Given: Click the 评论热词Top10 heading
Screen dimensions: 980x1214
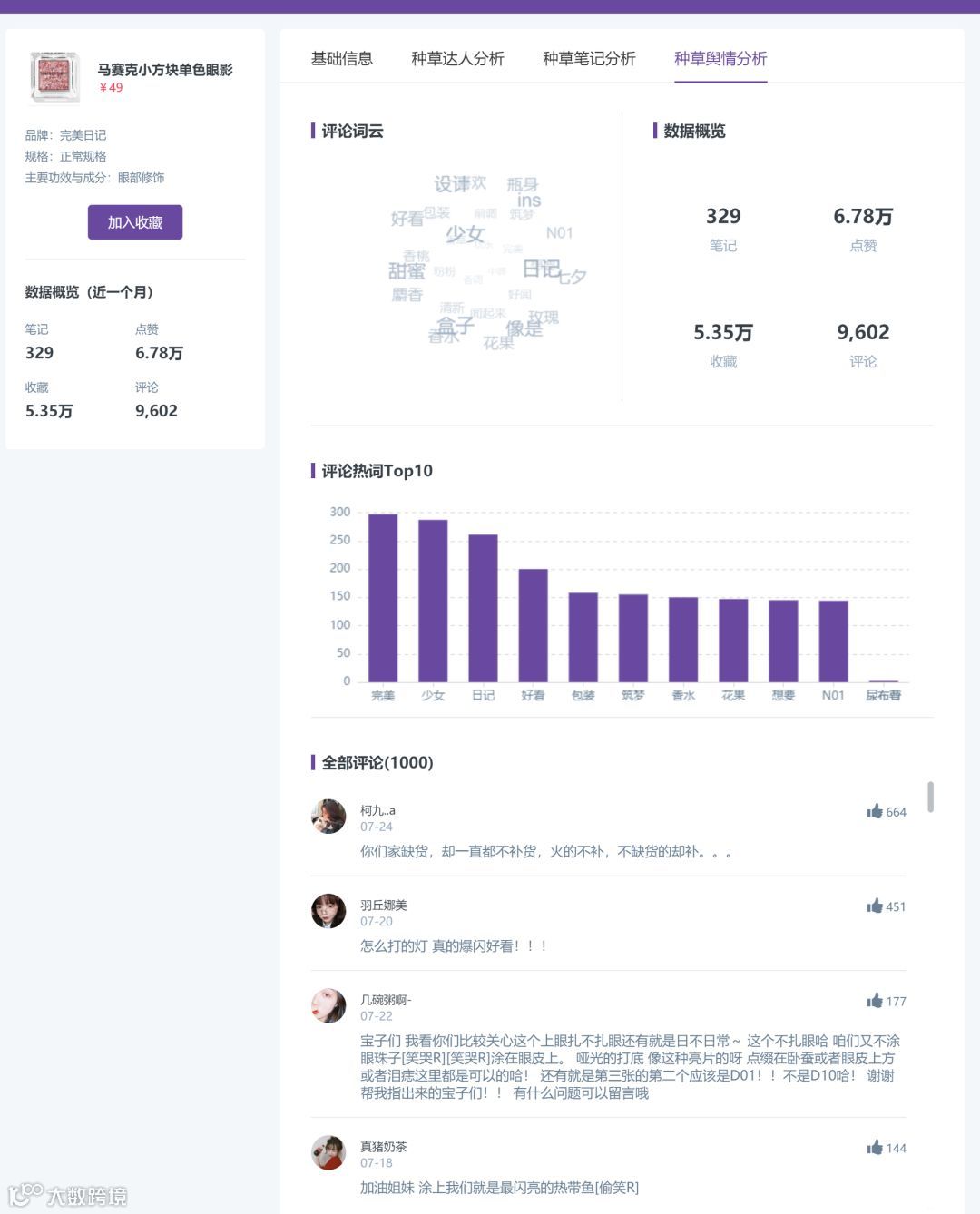Looking at the screenshot, I should 377,471.
